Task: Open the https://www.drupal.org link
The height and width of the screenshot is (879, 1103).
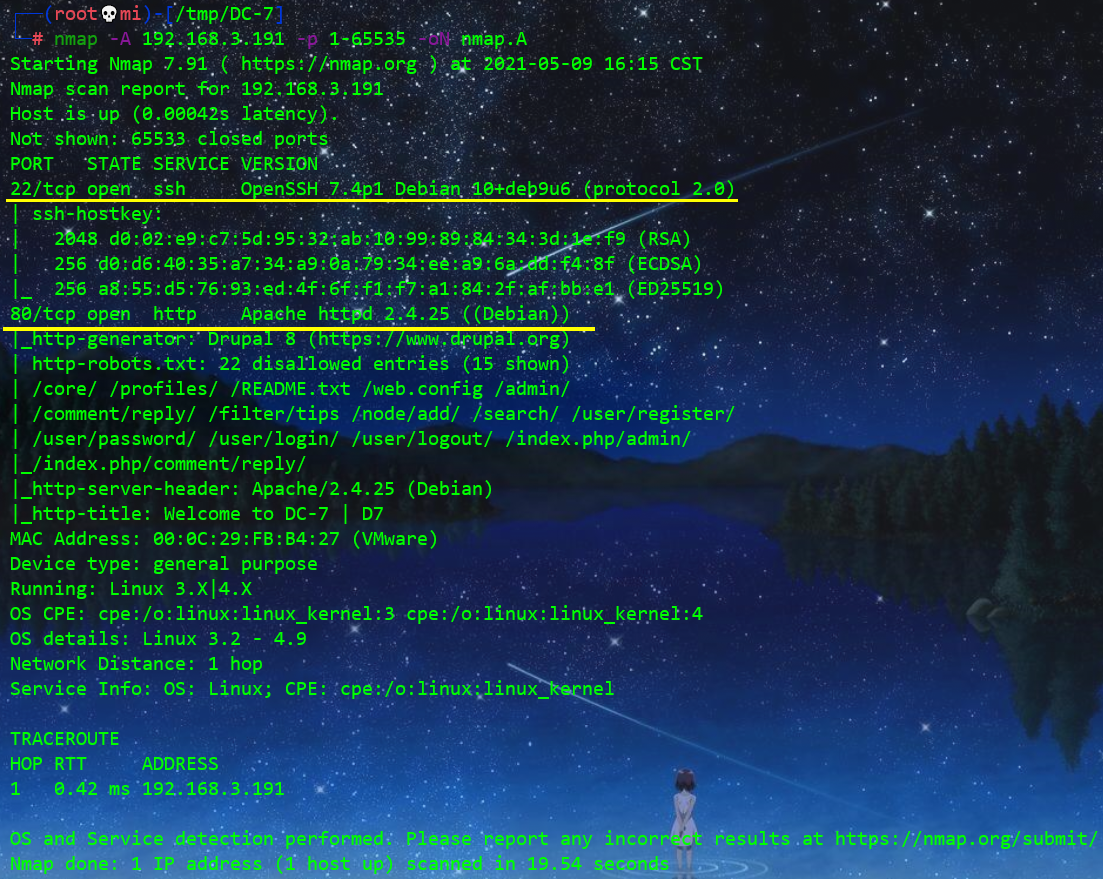Action: [439, 339]
